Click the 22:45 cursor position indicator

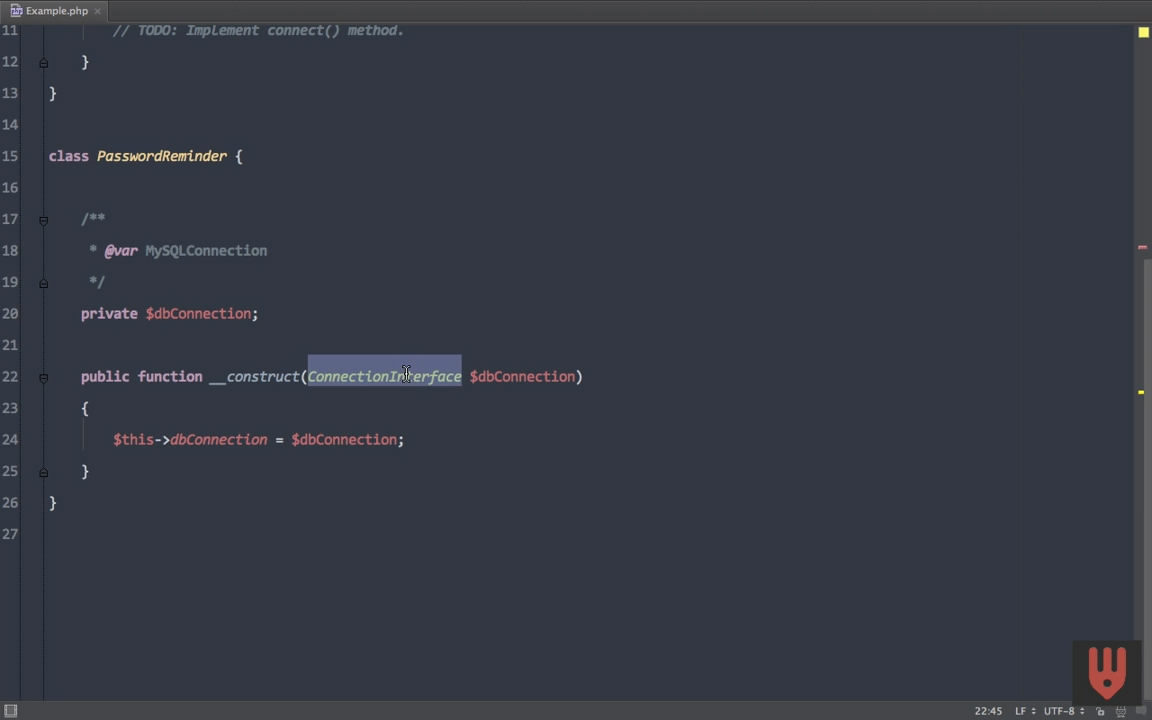pos(988,711)
